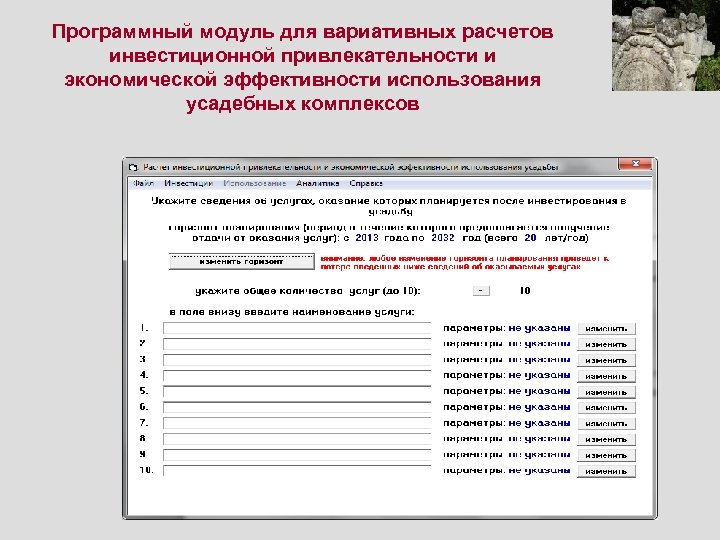Screen dimensions: 720x540
Task: Click 'не указаны' status for service 1
Action: [540, 328]
